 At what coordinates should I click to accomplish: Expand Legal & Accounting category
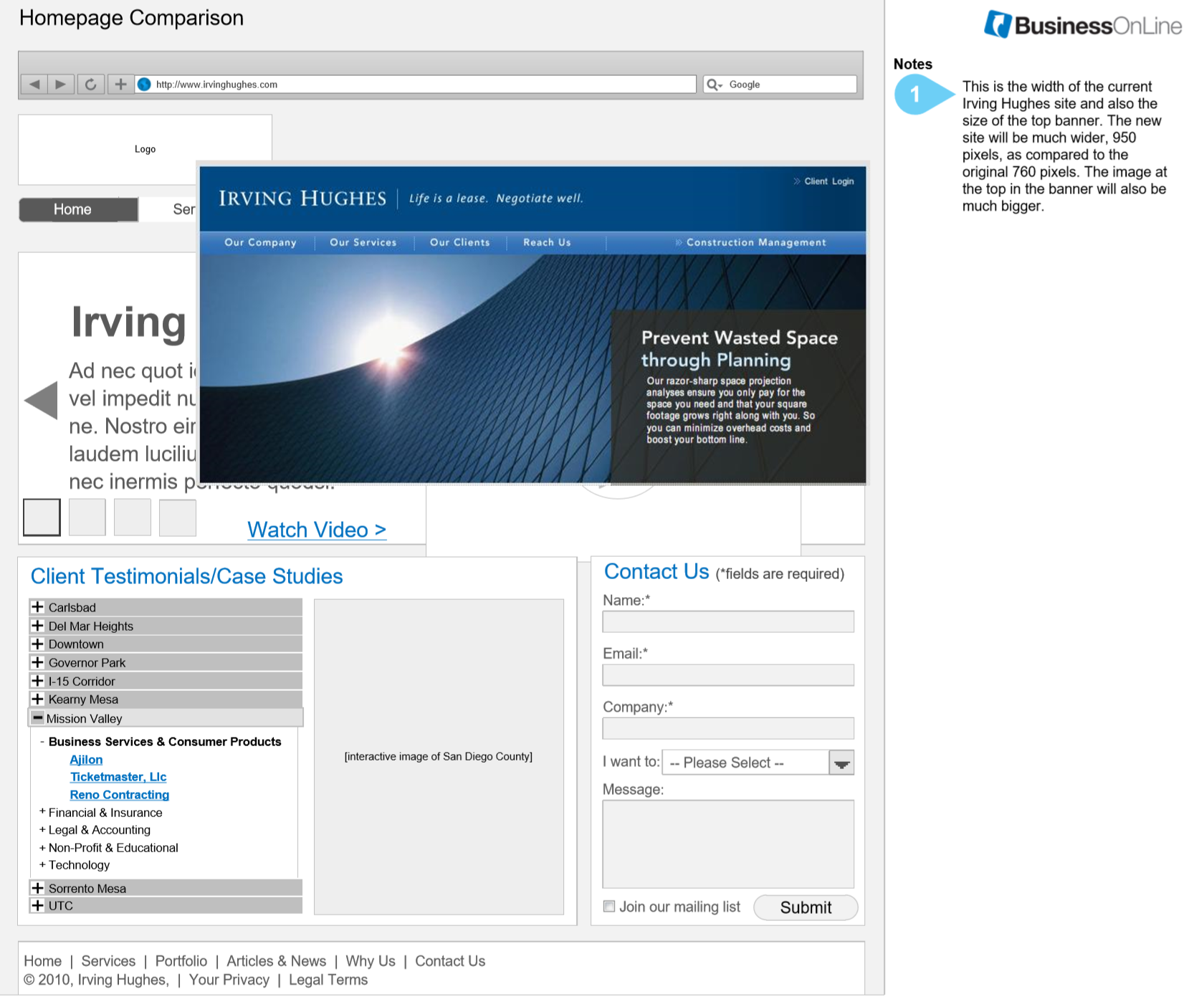(95, 830)
